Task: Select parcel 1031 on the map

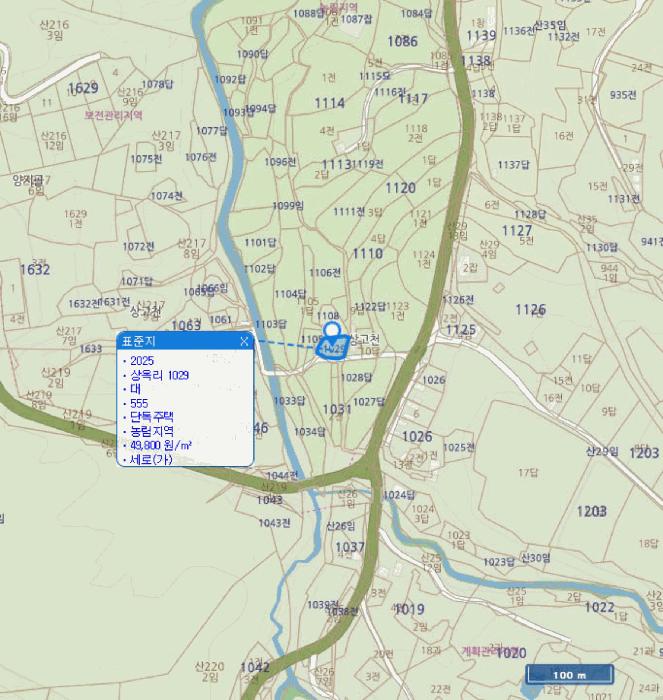Action: point(337,409)
